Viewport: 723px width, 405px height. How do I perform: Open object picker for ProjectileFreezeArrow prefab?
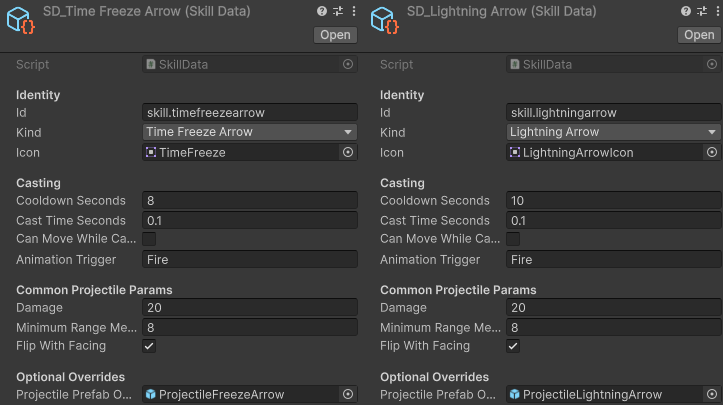(348, 395)
